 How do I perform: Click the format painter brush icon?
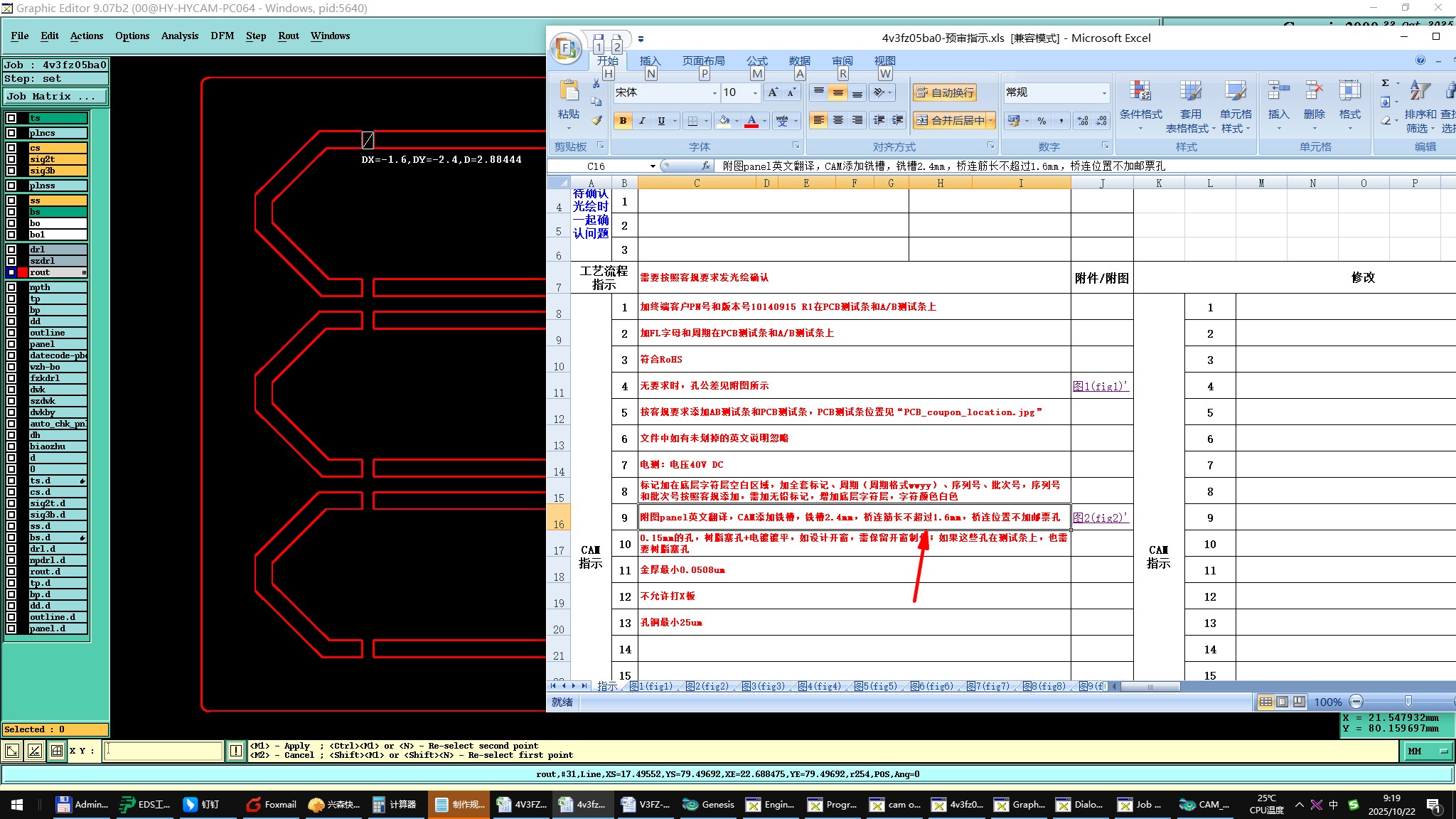pos(596,121)
